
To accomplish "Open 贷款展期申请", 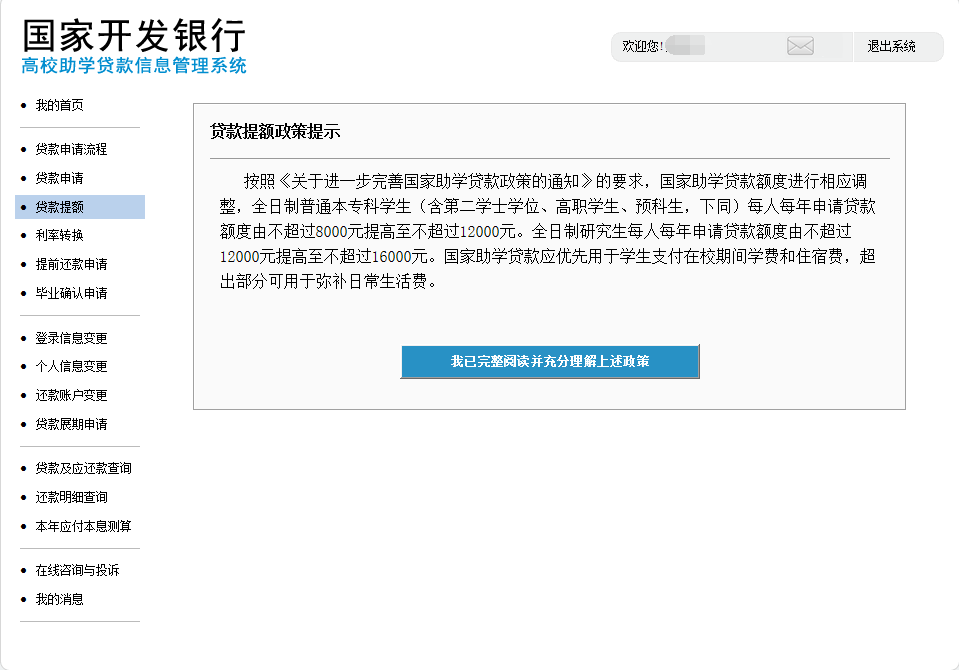I will [x=71, y=424].
